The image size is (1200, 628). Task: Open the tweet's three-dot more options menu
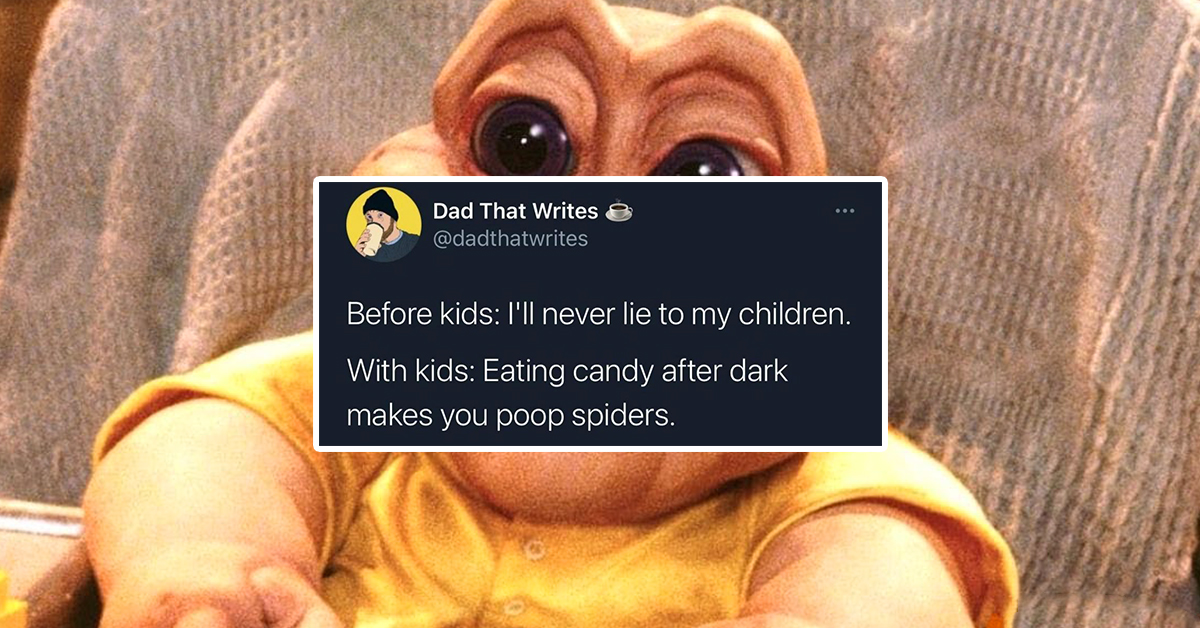pos(845,211)
